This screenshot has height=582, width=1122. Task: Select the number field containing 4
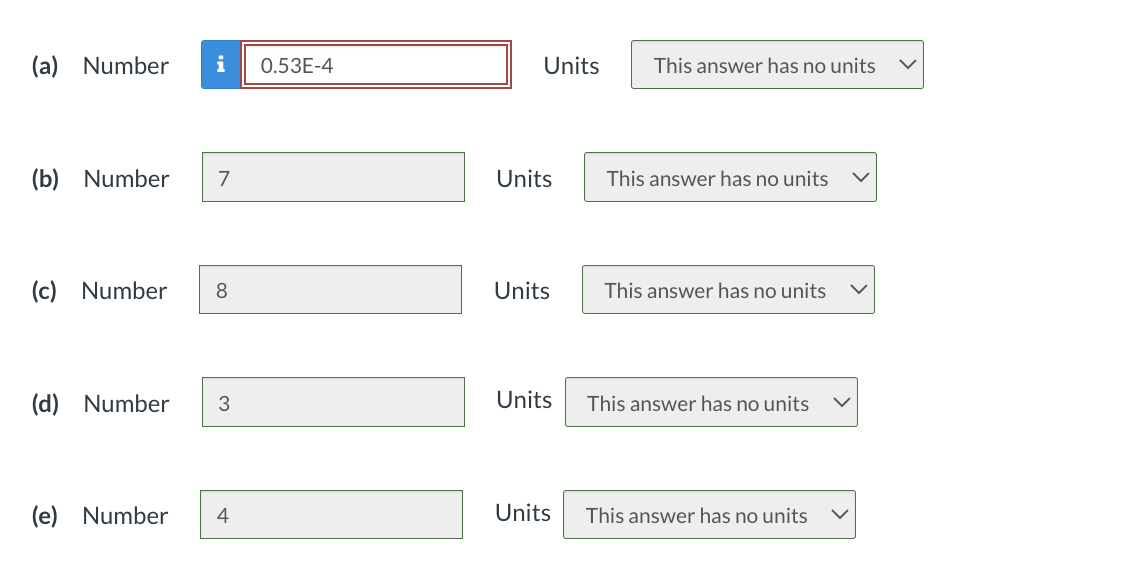click(x=331, y=514)
